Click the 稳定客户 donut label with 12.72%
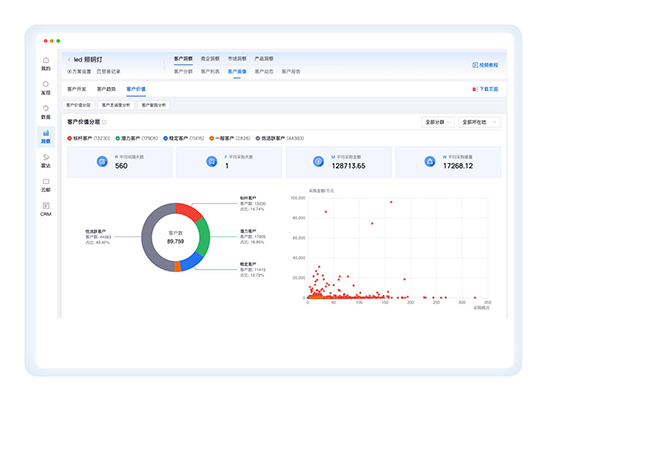Image resolution: width=660 pixels, height=450 pixels. pyautogui.click(x=253, y=270)
